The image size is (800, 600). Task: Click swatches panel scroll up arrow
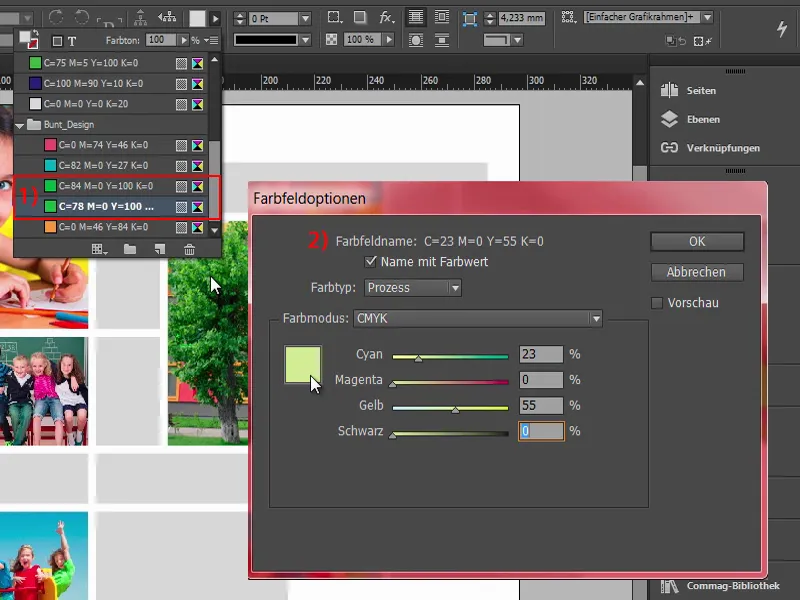point(215,60)
